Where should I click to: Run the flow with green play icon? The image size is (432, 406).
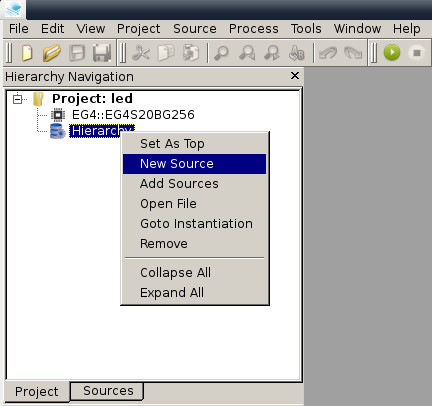(392, 53)
